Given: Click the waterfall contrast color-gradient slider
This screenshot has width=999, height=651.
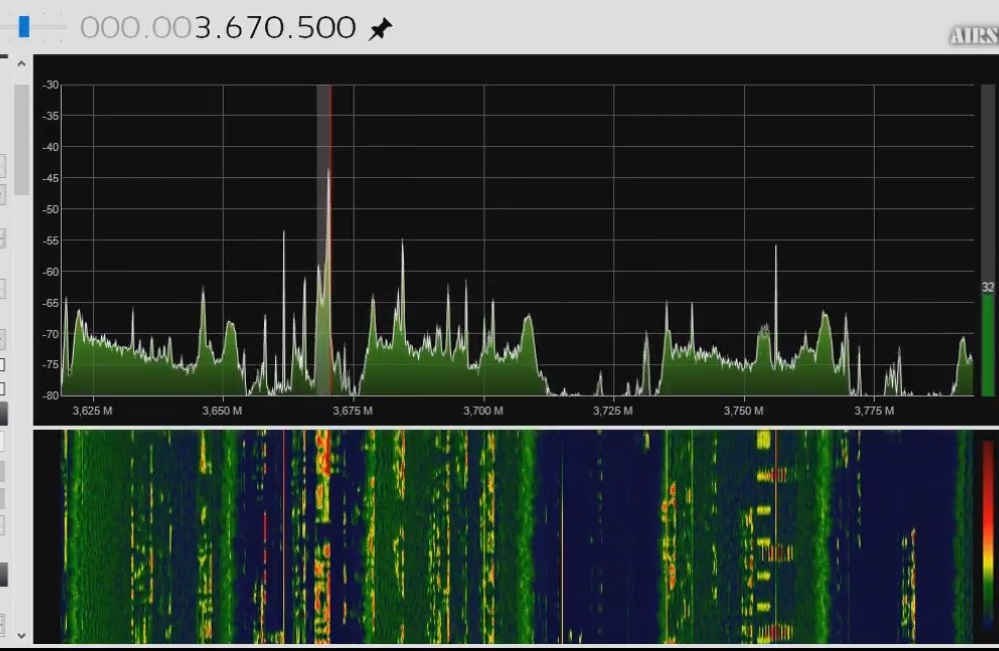Looking at the screenshot, I should 988,535.
